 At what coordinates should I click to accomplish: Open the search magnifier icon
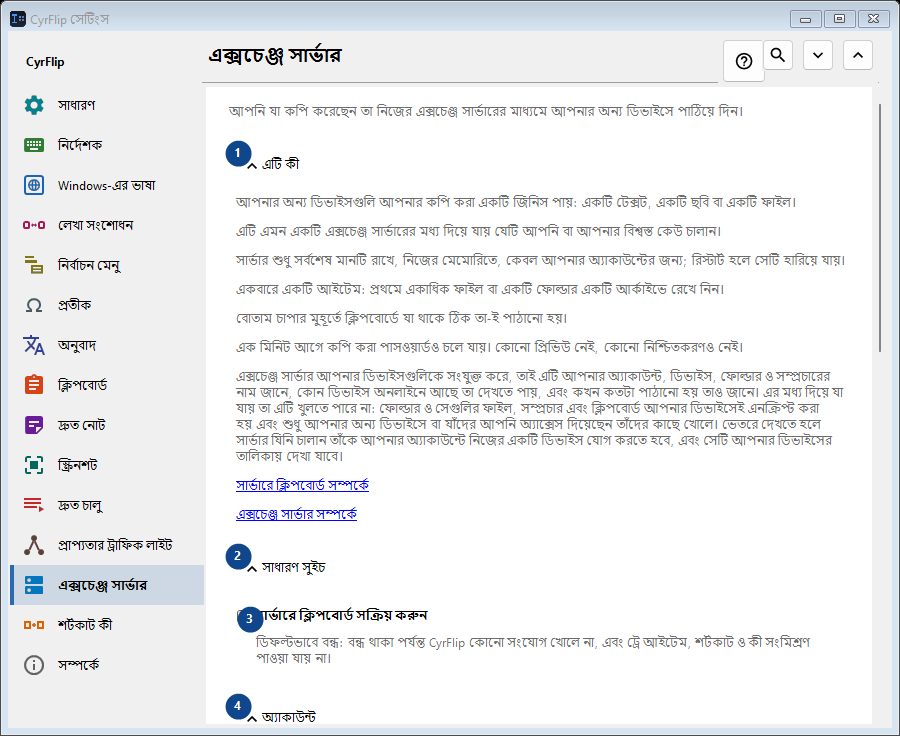[x=778, y=55]
